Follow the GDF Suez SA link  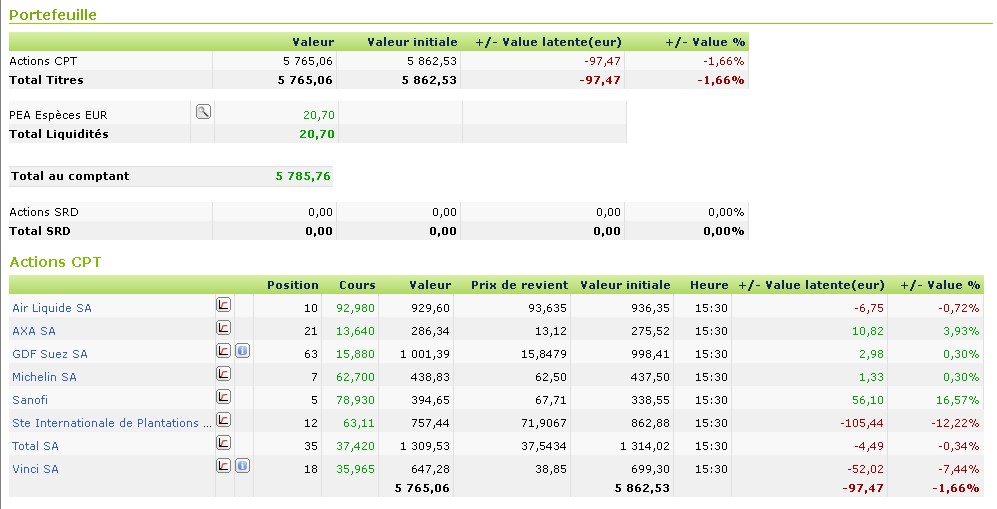(50, 354)
